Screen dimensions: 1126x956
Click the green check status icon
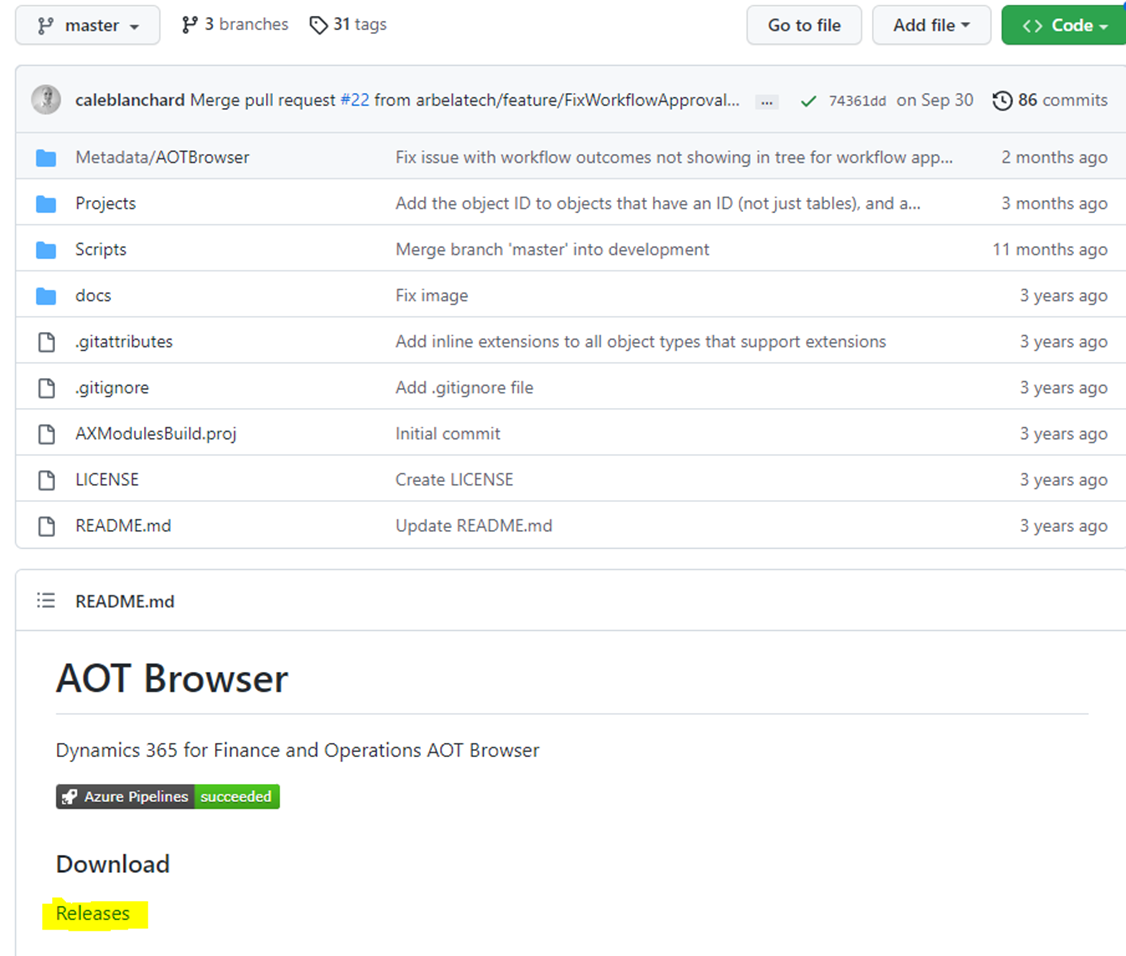point(808,101)
